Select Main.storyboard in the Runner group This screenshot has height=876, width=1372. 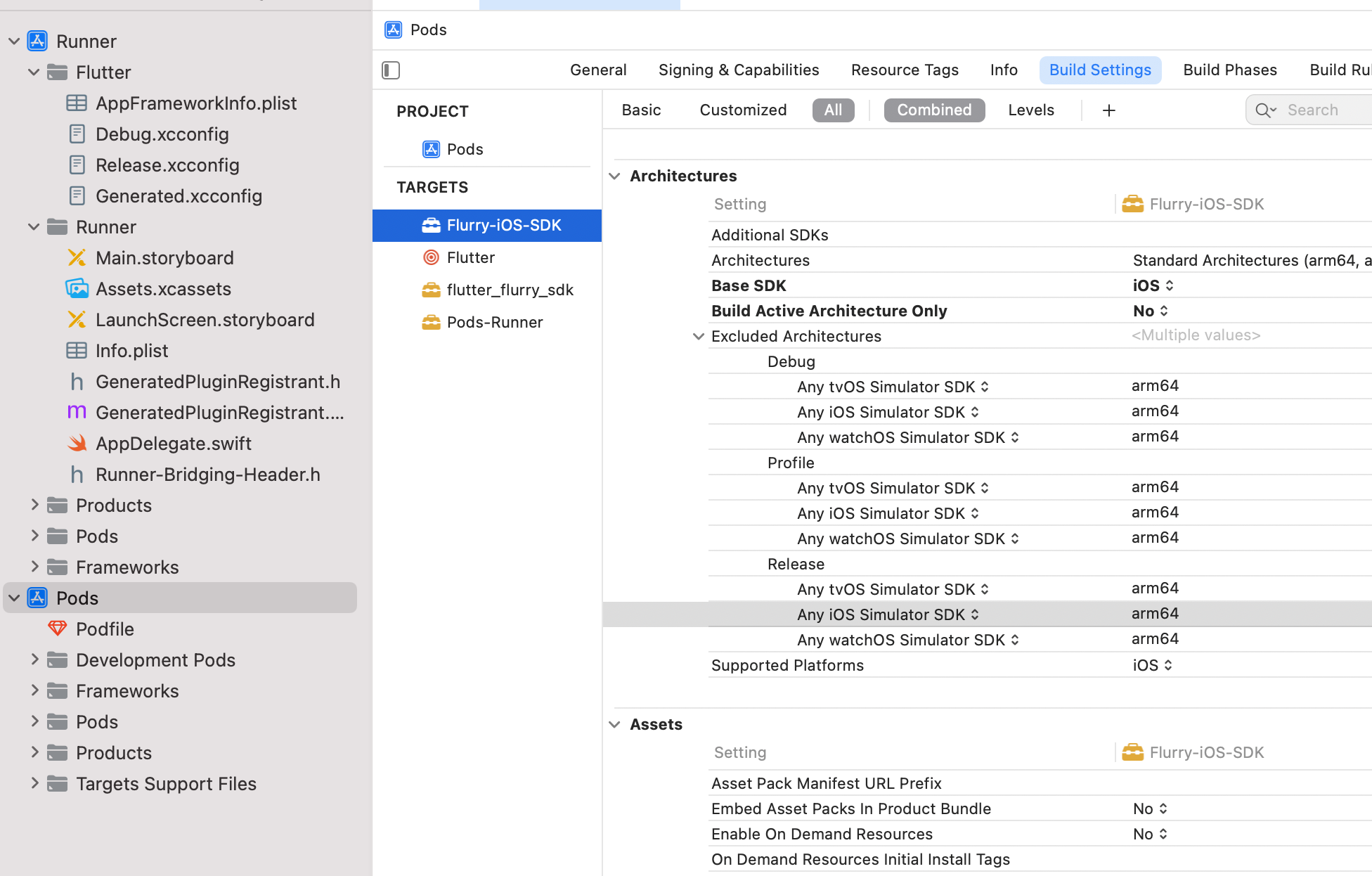pos(164,258)
